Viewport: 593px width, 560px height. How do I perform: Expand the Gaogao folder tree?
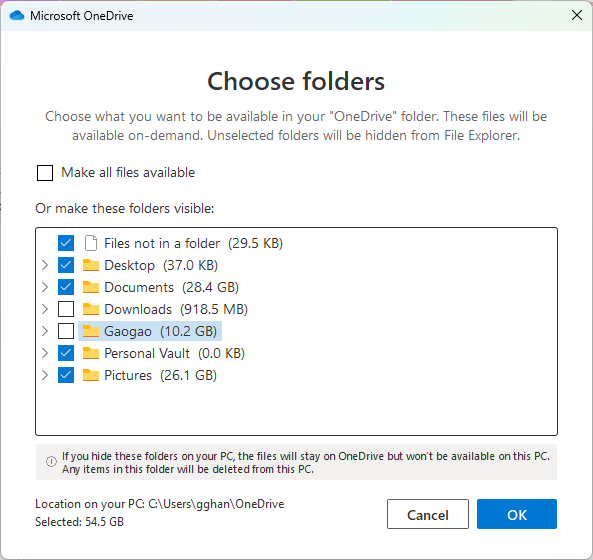coord(45,331)
